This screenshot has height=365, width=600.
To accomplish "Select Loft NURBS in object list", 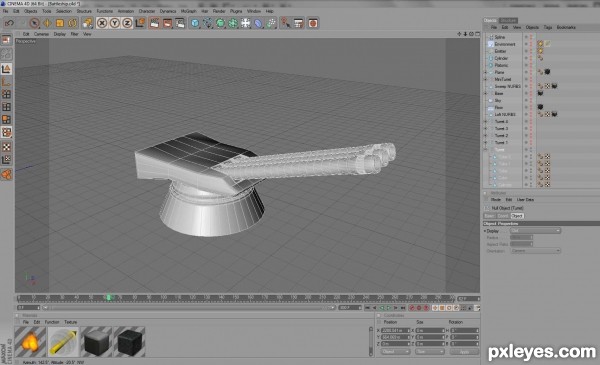I will click(505, 114).
